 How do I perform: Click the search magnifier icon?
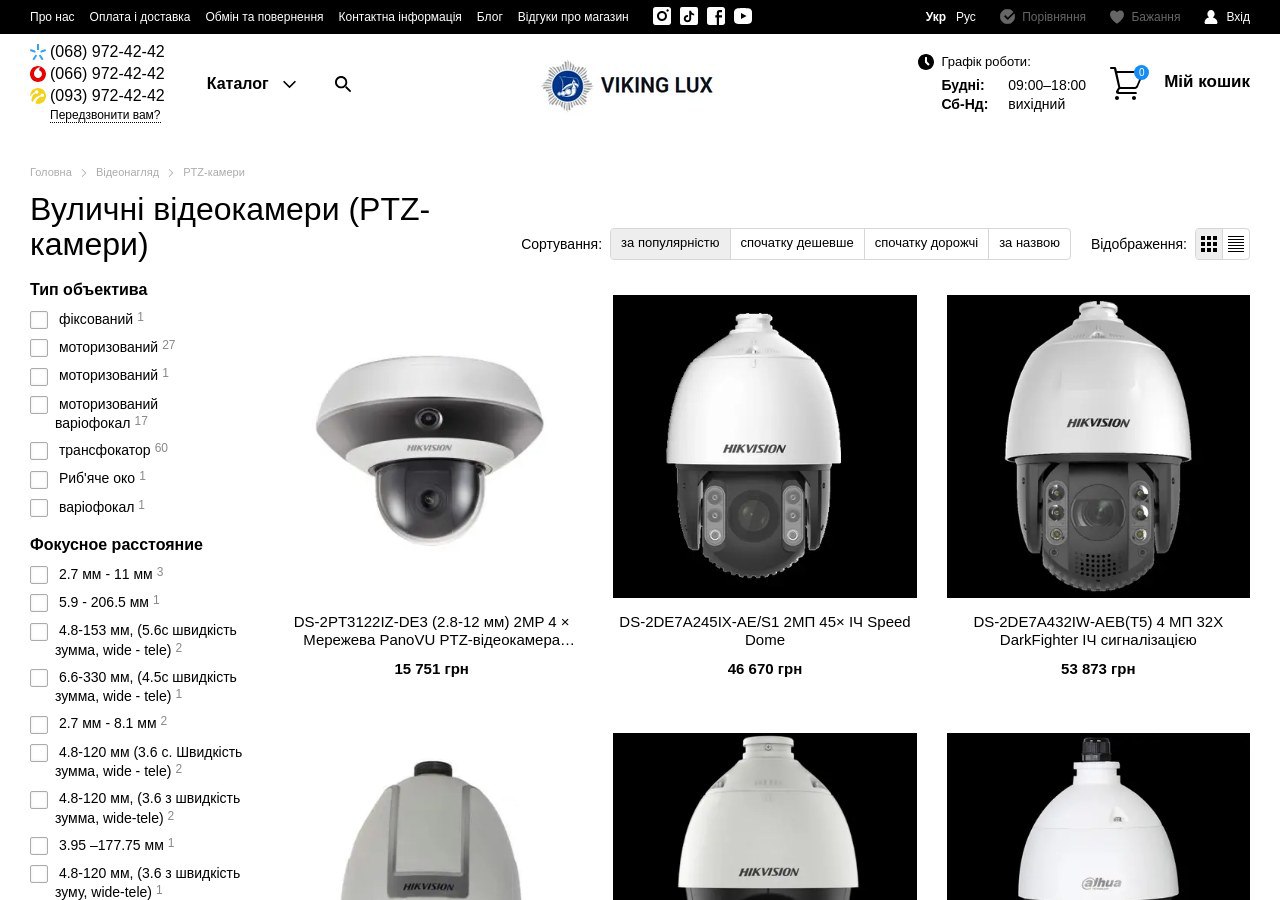tap(343, 84)
